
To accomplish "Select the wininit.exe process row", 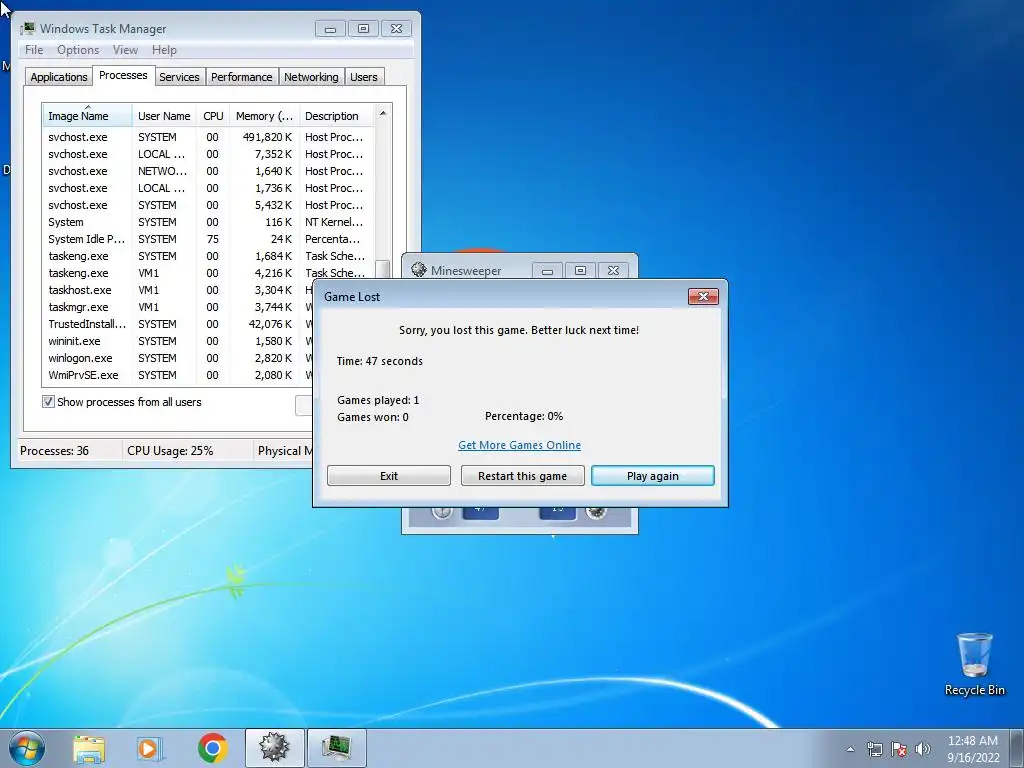I will [176, 341].
